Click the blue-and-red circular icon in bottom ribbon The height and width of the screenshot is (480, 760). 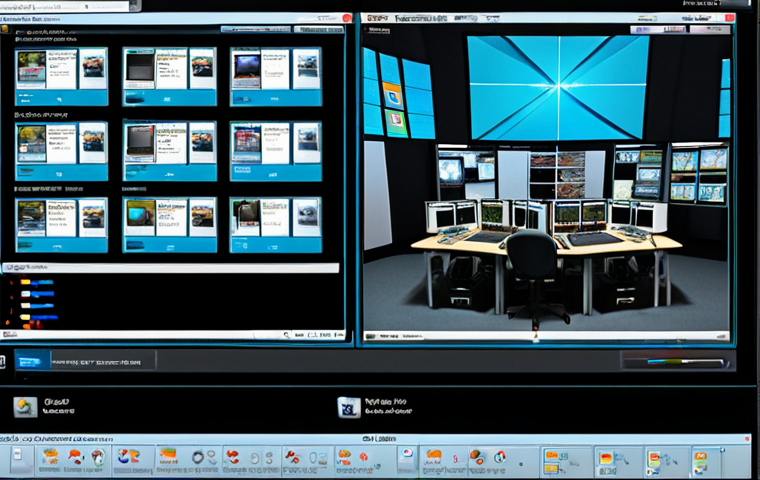click(500, 456)
